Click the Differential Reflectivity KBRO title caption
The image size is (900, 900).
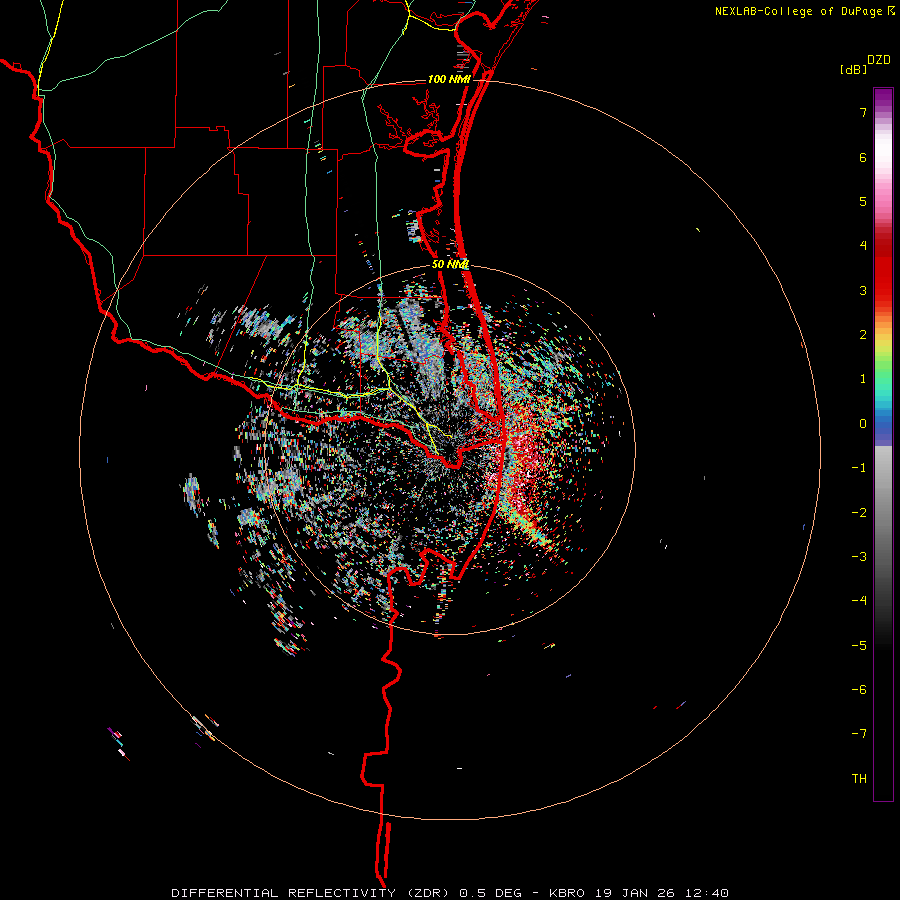tap(450, 893)
